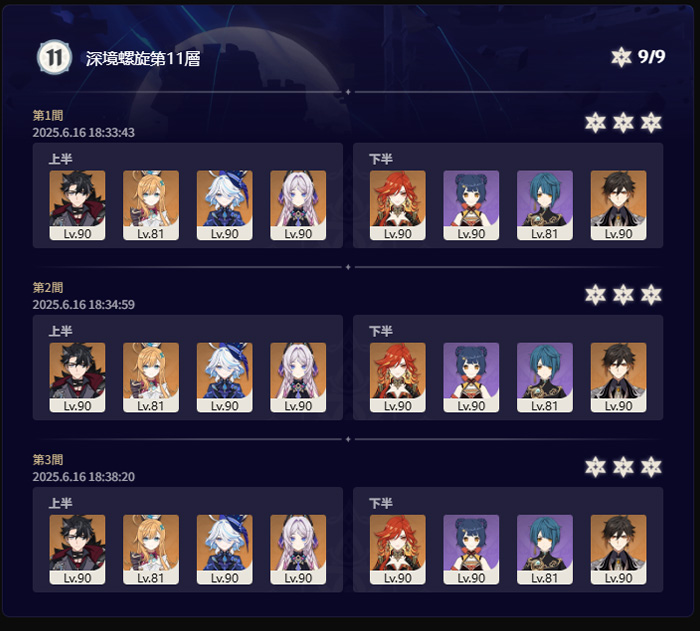Click the 第1間 chamber label
This screenshot has height=631, width=700.
[48, 116]
